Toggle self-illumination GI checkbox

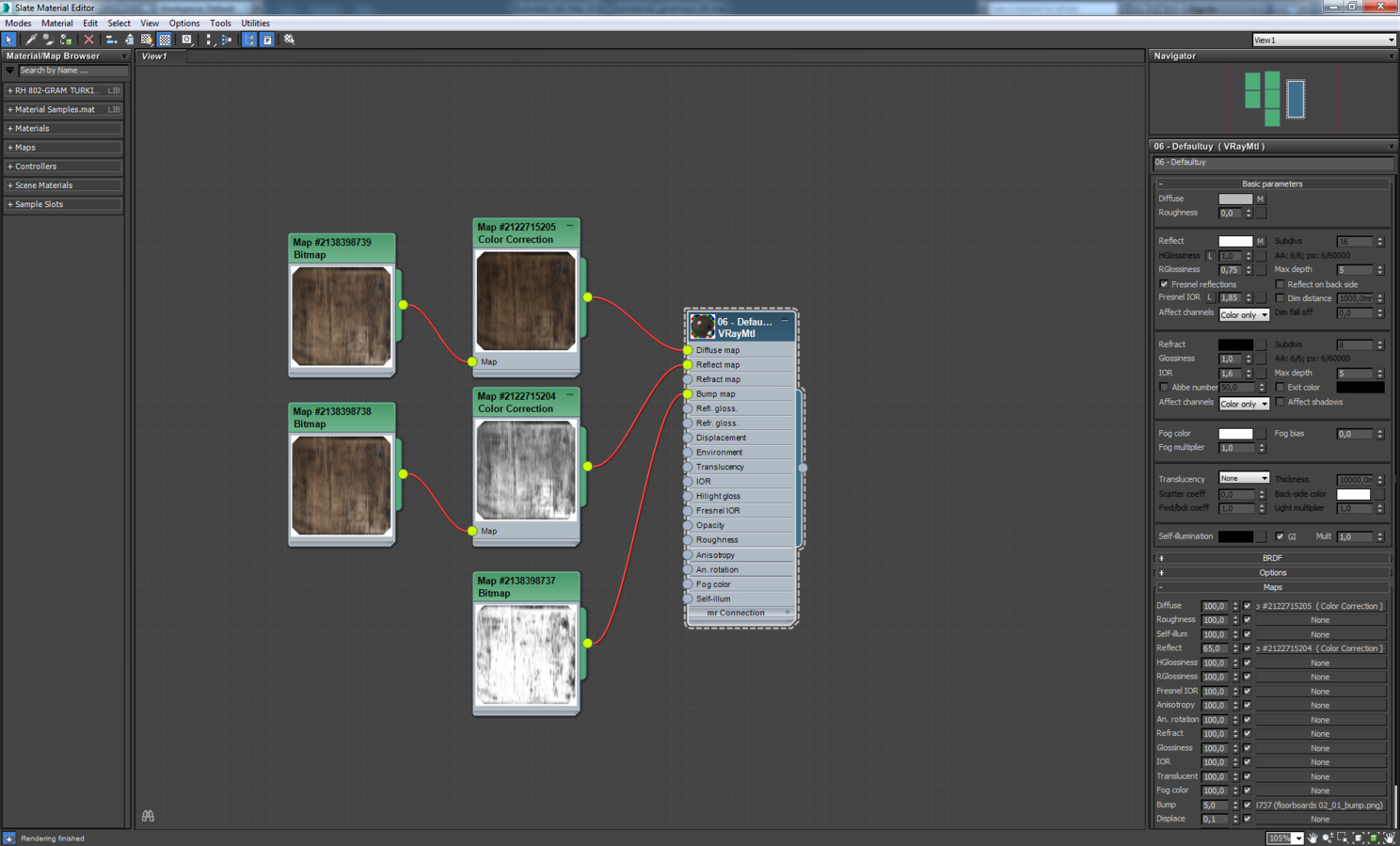point(1280,536)
